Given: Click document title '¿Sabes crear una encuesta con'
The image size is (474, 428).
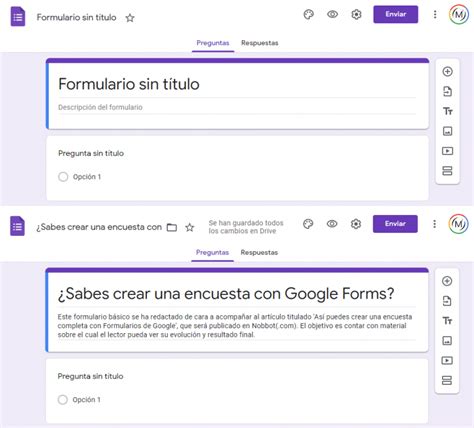Looking at the screenshot, I should tap(99, 227).
